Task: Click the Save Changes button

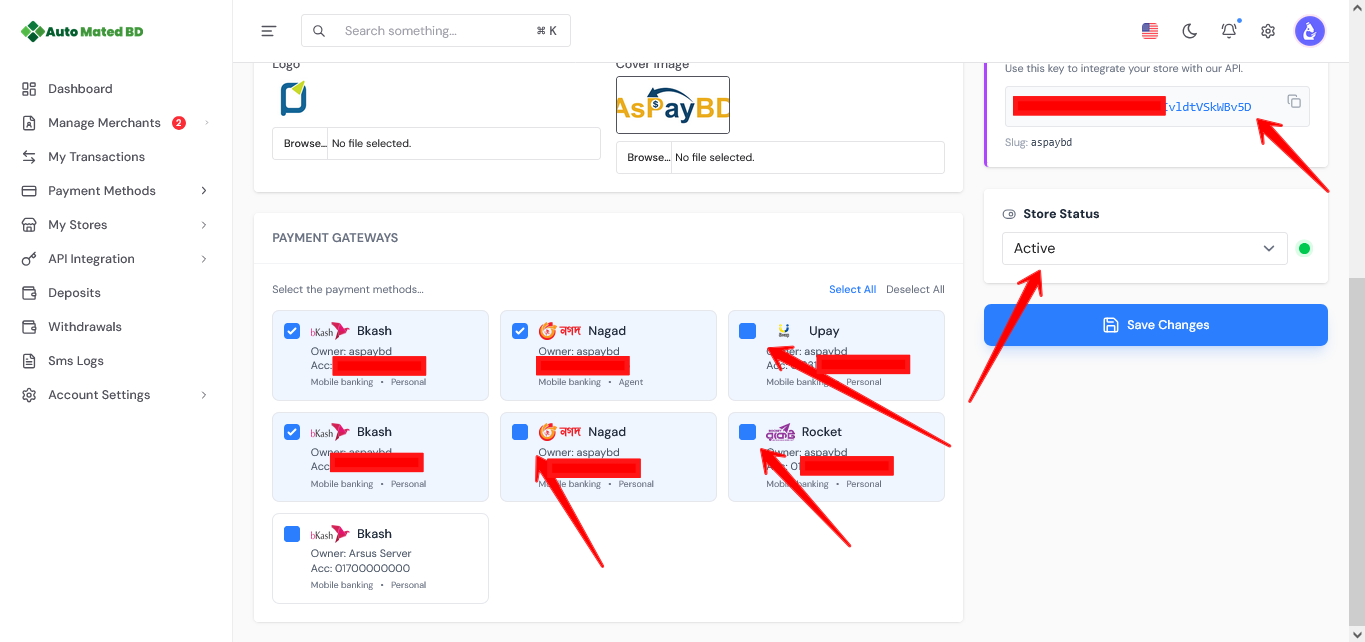Action: [1155, 325]
